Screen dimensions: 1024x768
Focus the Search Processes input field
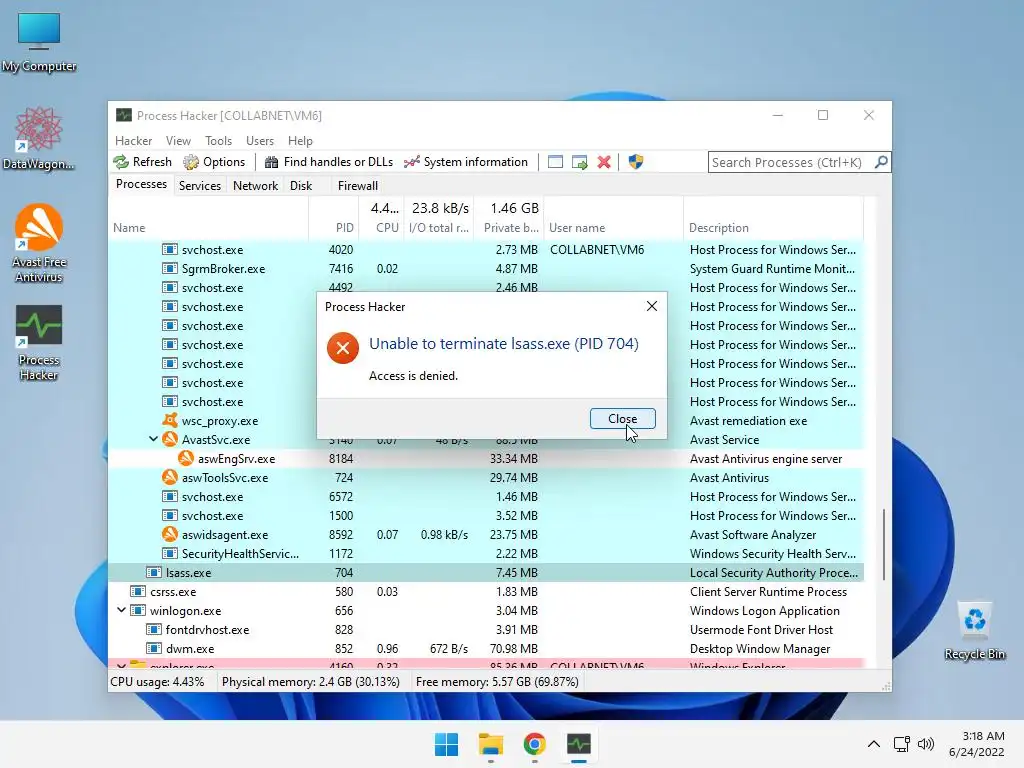point(790,162)
